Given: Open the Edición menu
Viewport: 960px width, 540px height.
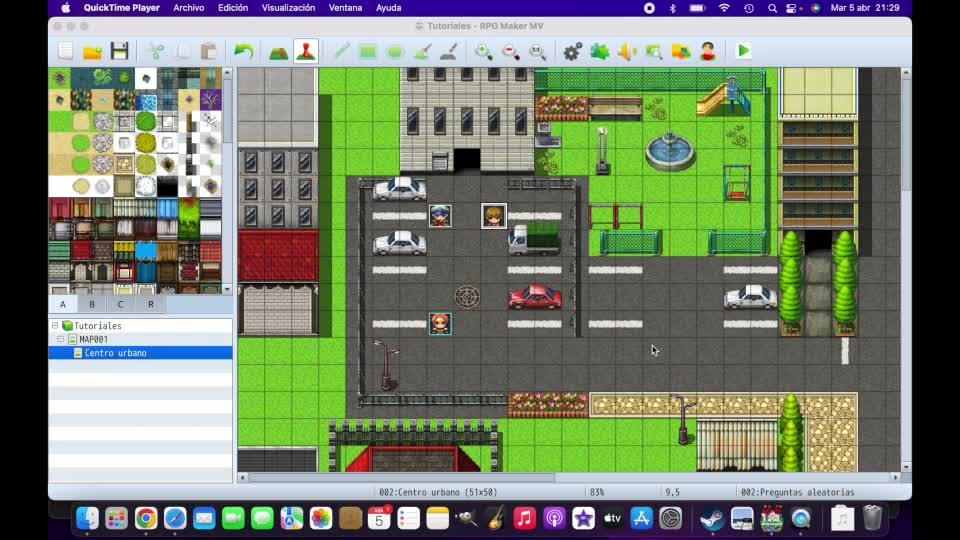Looking at the screenshot, I should [x=233, y=8].
